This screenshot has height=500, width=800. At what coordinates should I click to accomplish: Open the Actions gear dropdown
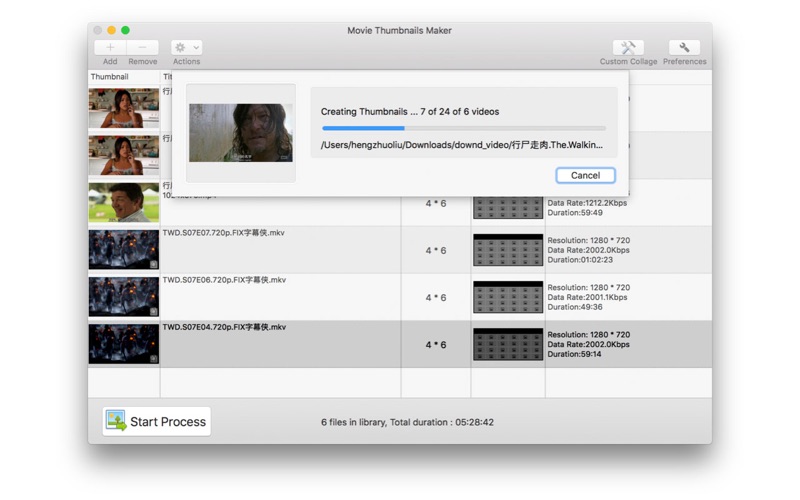(186, 47)
